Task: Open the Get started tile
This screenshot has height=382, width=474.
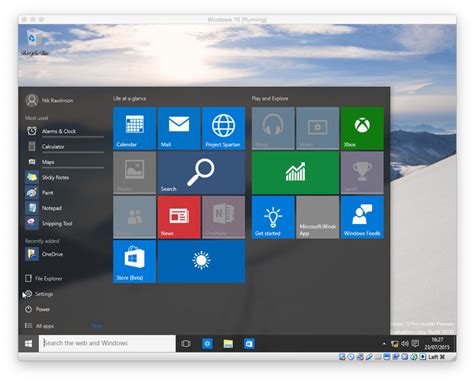Action: (x=273, y=217)
